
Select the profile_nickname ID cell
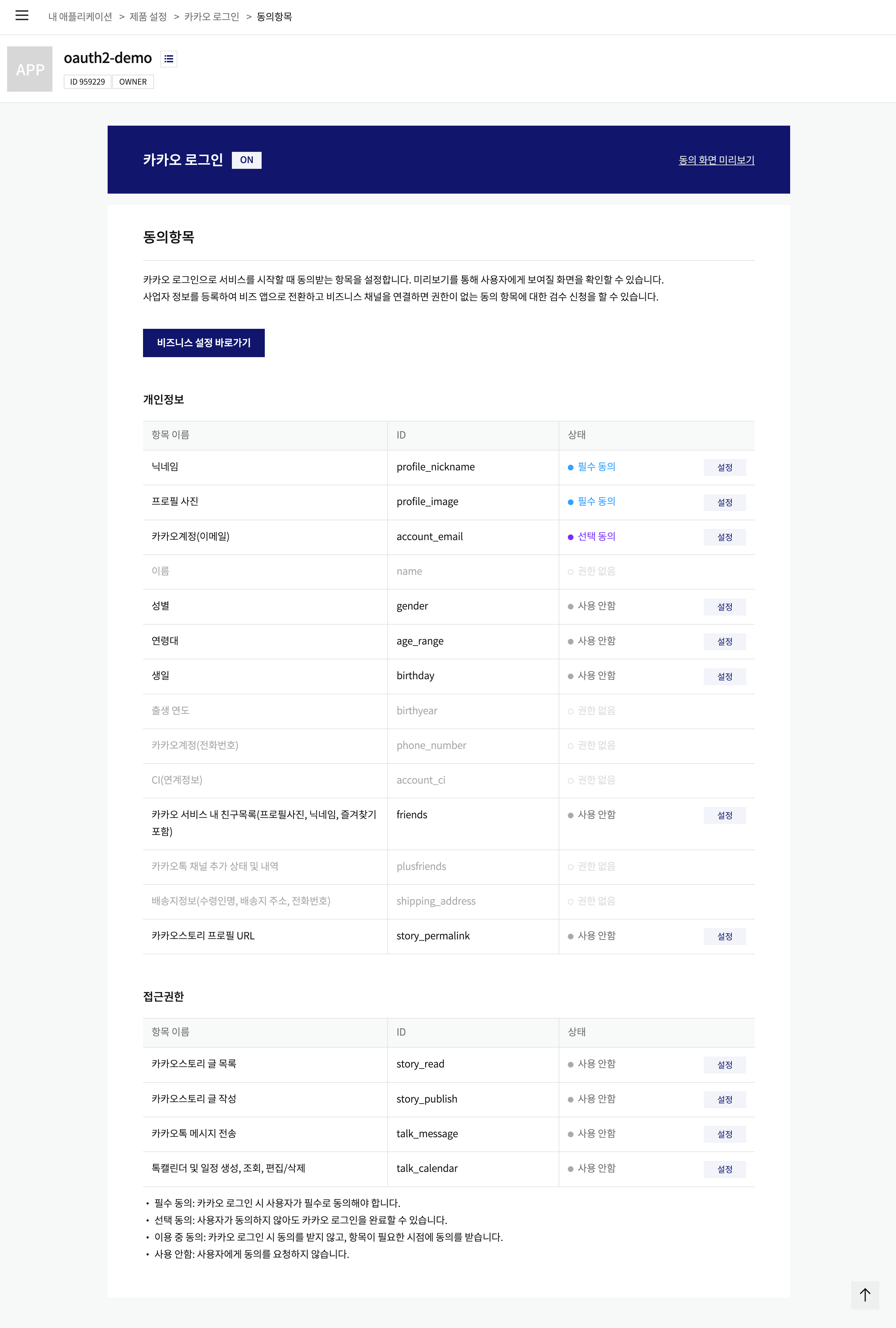[x=473, y=467]
